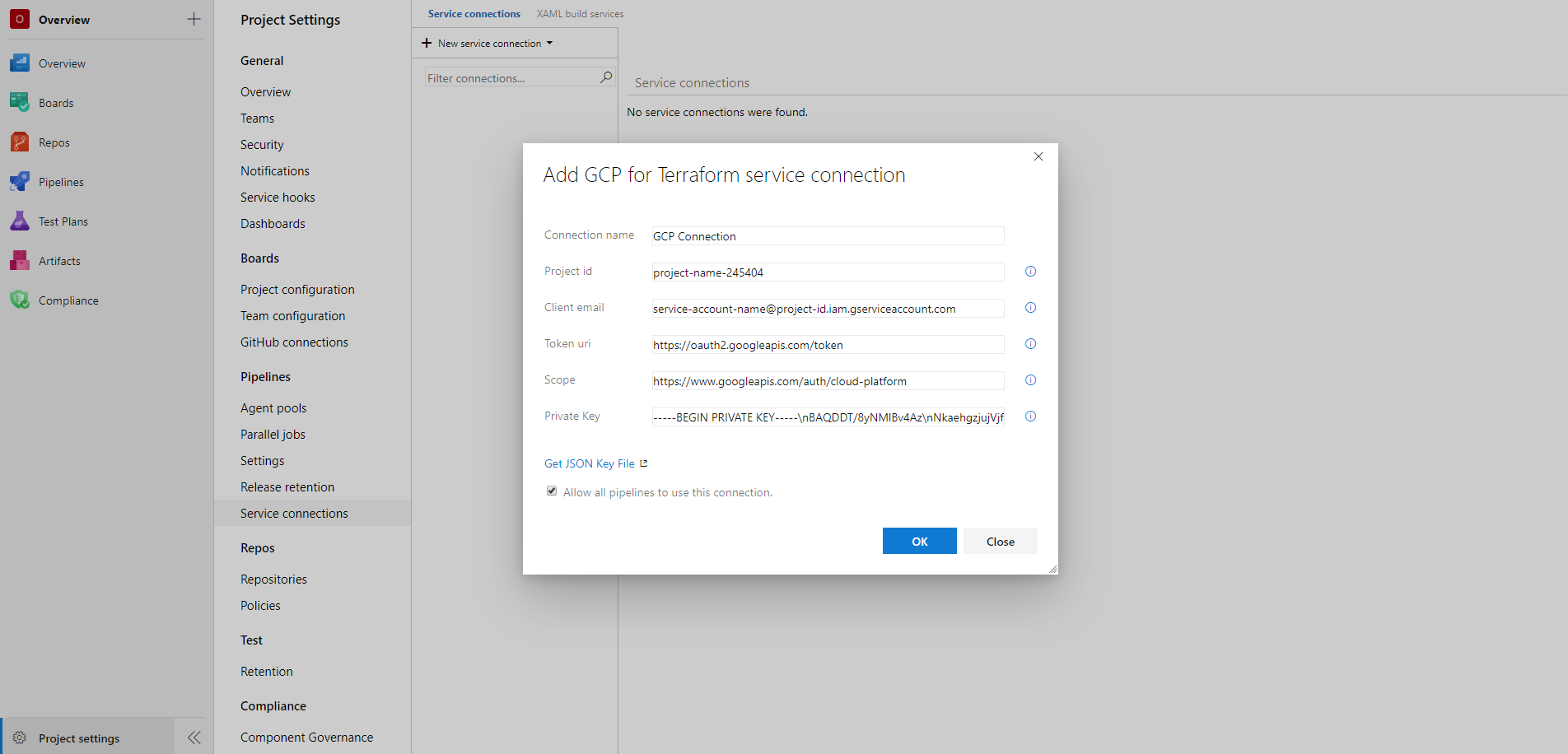This screenshot has width=1568, height=754.
Task: Show info tooltip for Scope field
Action: tap(1030, 379)
